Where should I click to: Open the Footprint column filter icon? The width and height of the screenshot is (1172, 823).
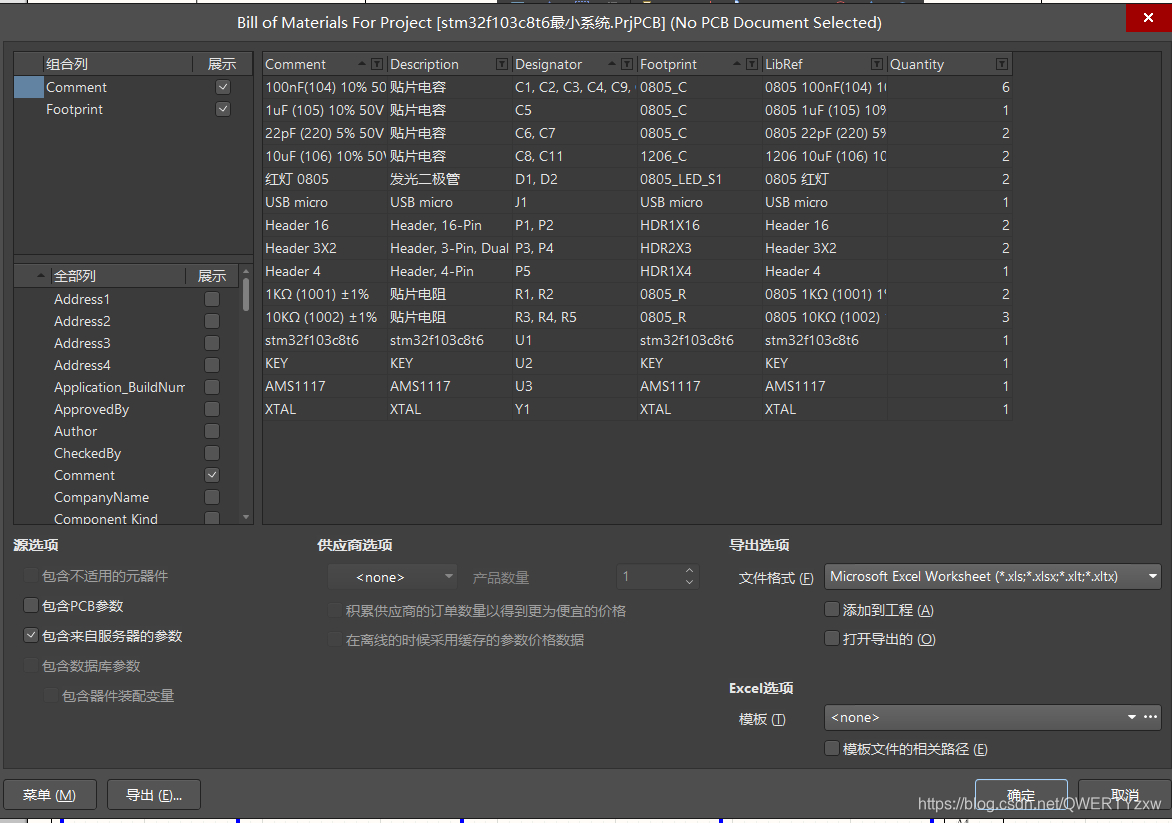[x=752, y=64]
